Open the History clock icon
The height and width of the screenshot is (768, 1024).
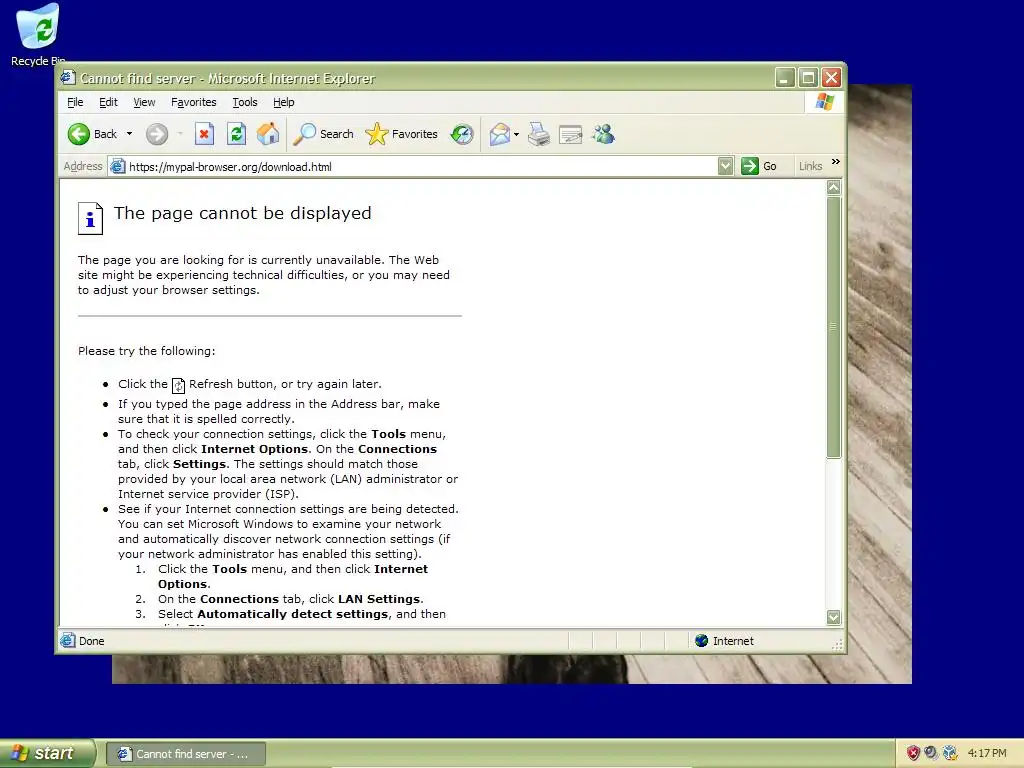(x=462, y=134)
